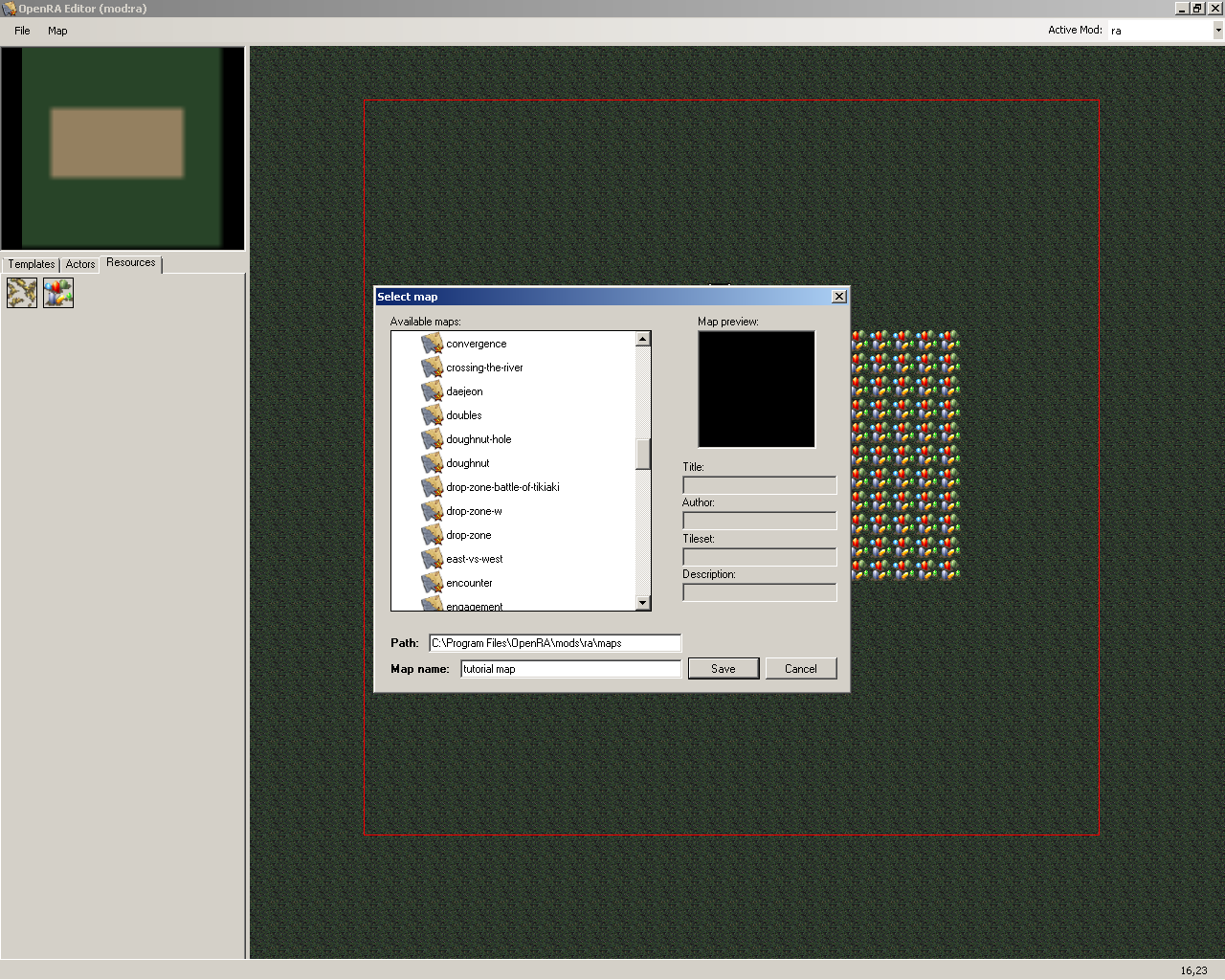
Task: Switch to the Actors tab
Action: (x=80, y=264)
